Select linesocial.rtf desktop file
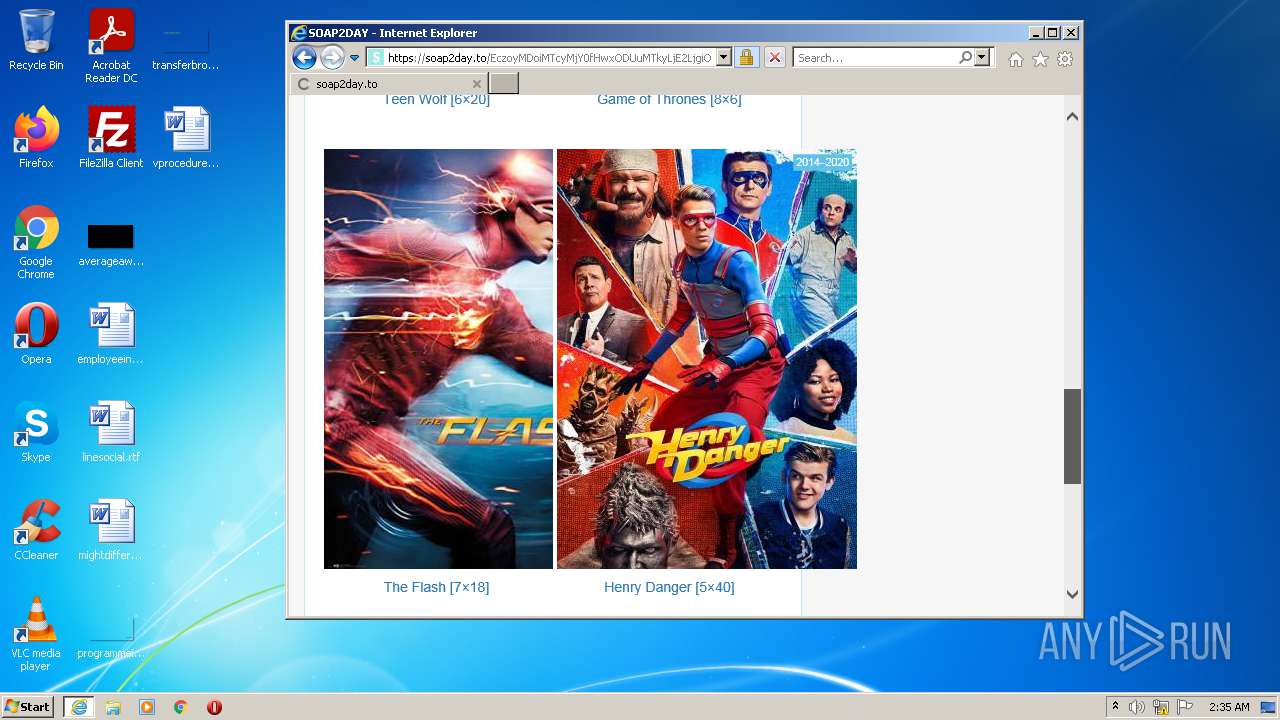This screenshot has width=1280, height=720. (x=111, y=431)
